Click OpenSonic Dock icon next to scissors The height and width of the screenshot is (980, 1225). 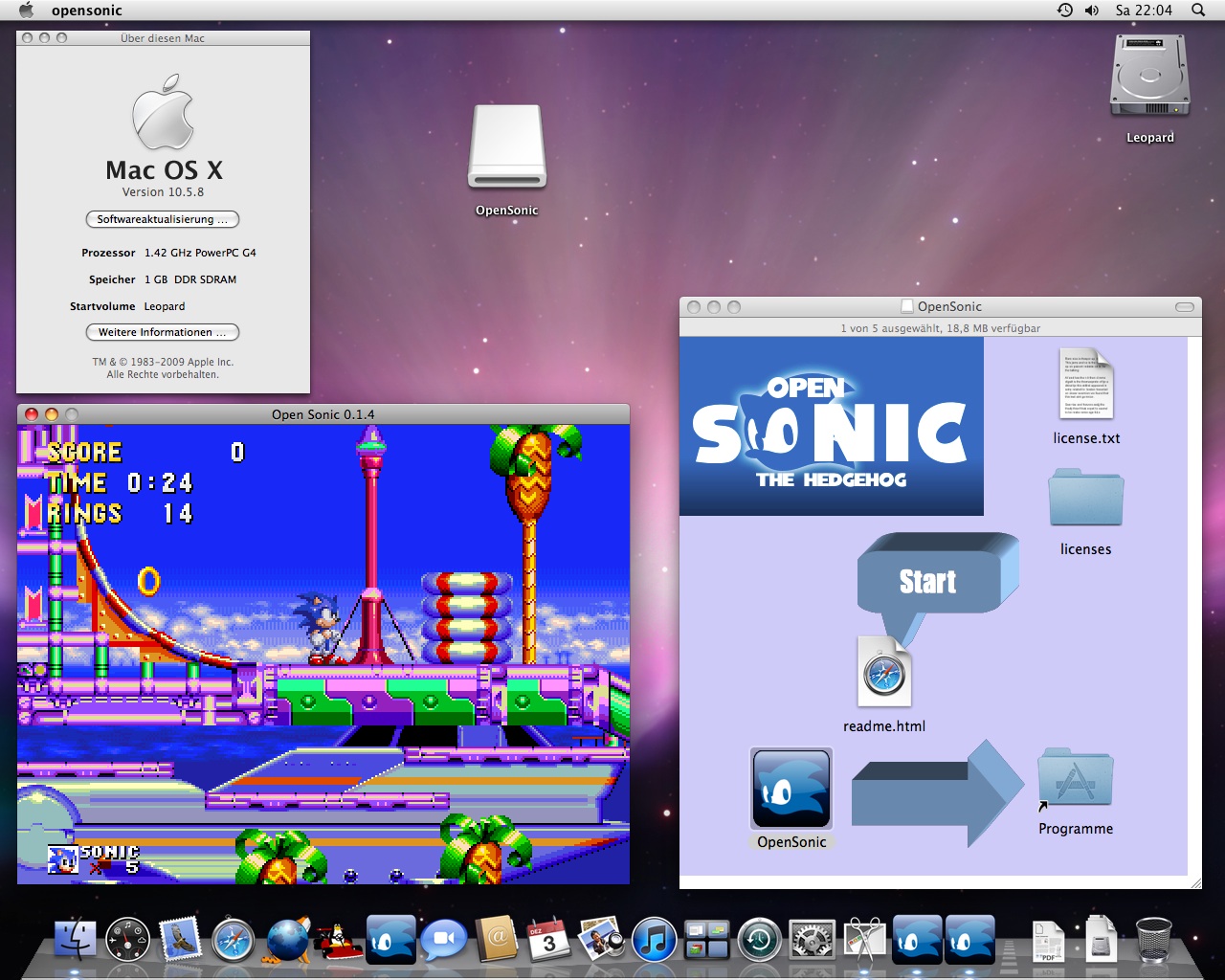point(918,940)
